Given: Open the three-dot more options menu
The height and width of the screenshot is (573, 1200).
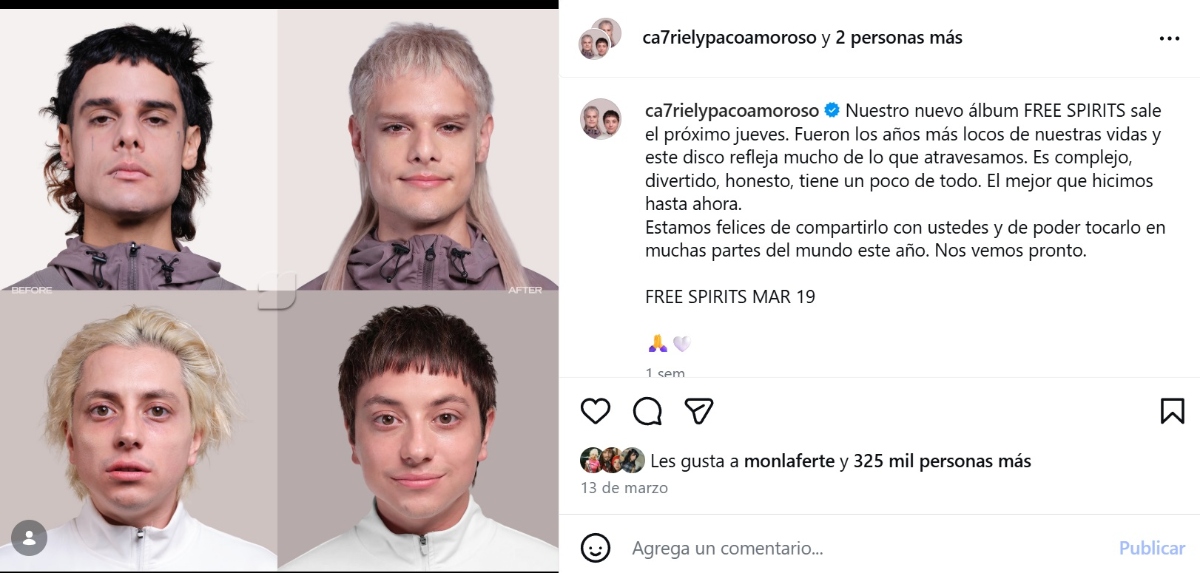Looking at the screenshot, I should [x=1169, y=38].
